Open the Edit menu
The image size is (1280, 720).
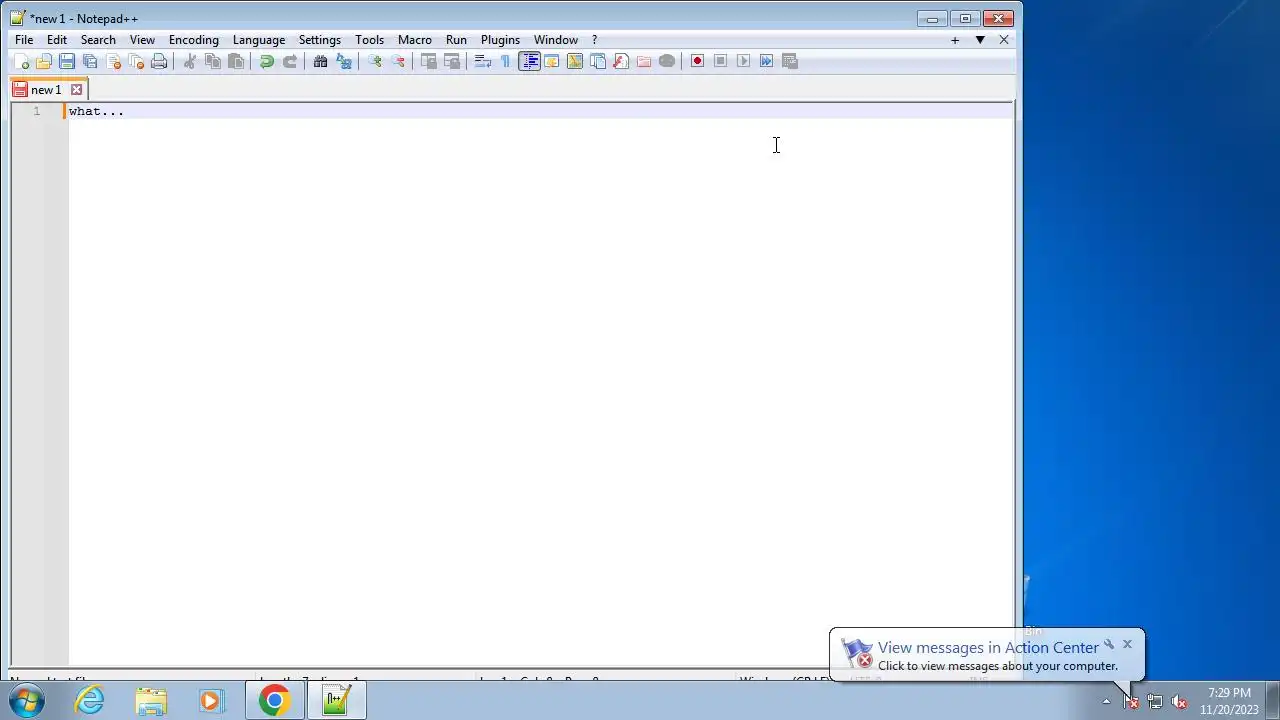pos(57,40)
